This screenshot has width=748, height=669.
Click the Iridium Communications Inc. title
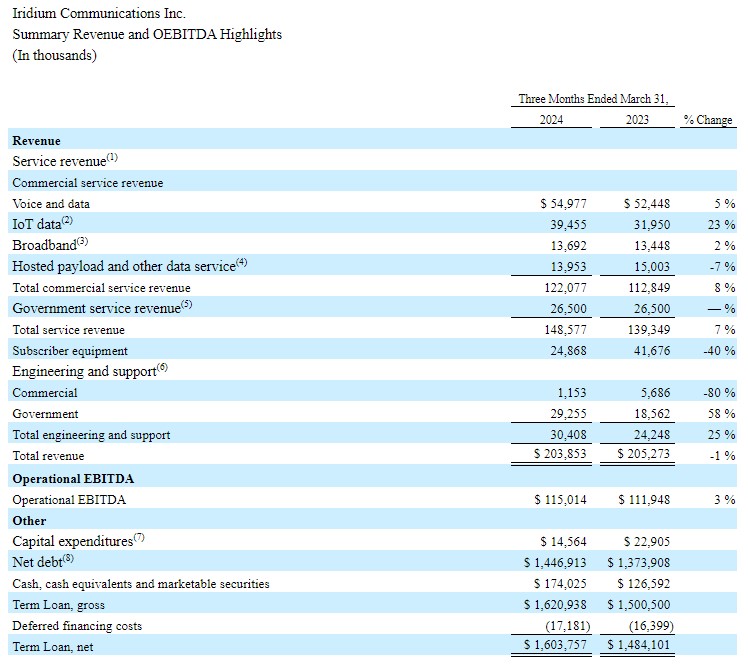click(x=99, y=14)
